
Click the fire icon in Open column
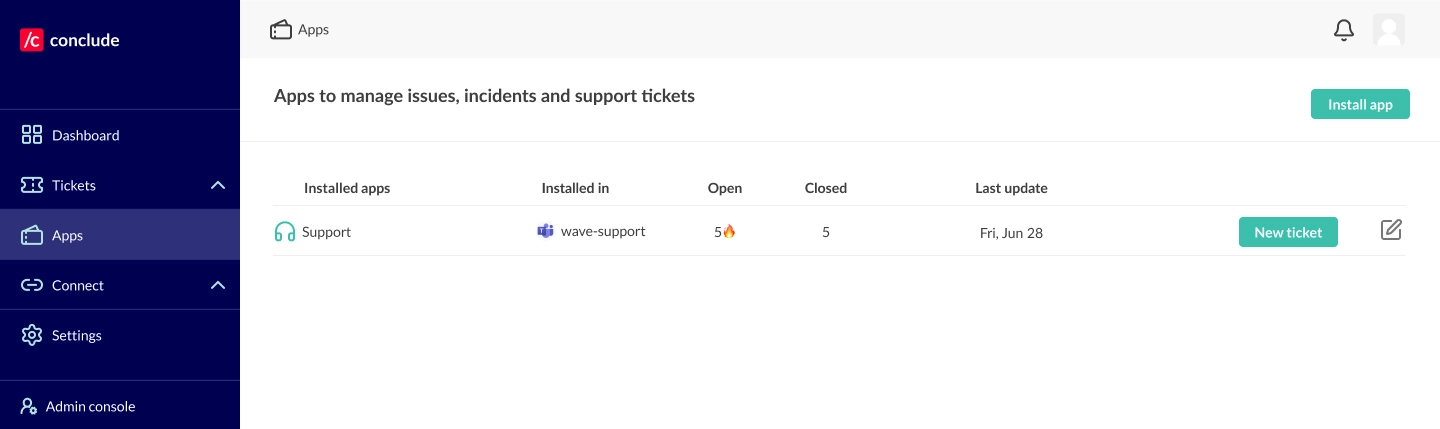point(729,232)
